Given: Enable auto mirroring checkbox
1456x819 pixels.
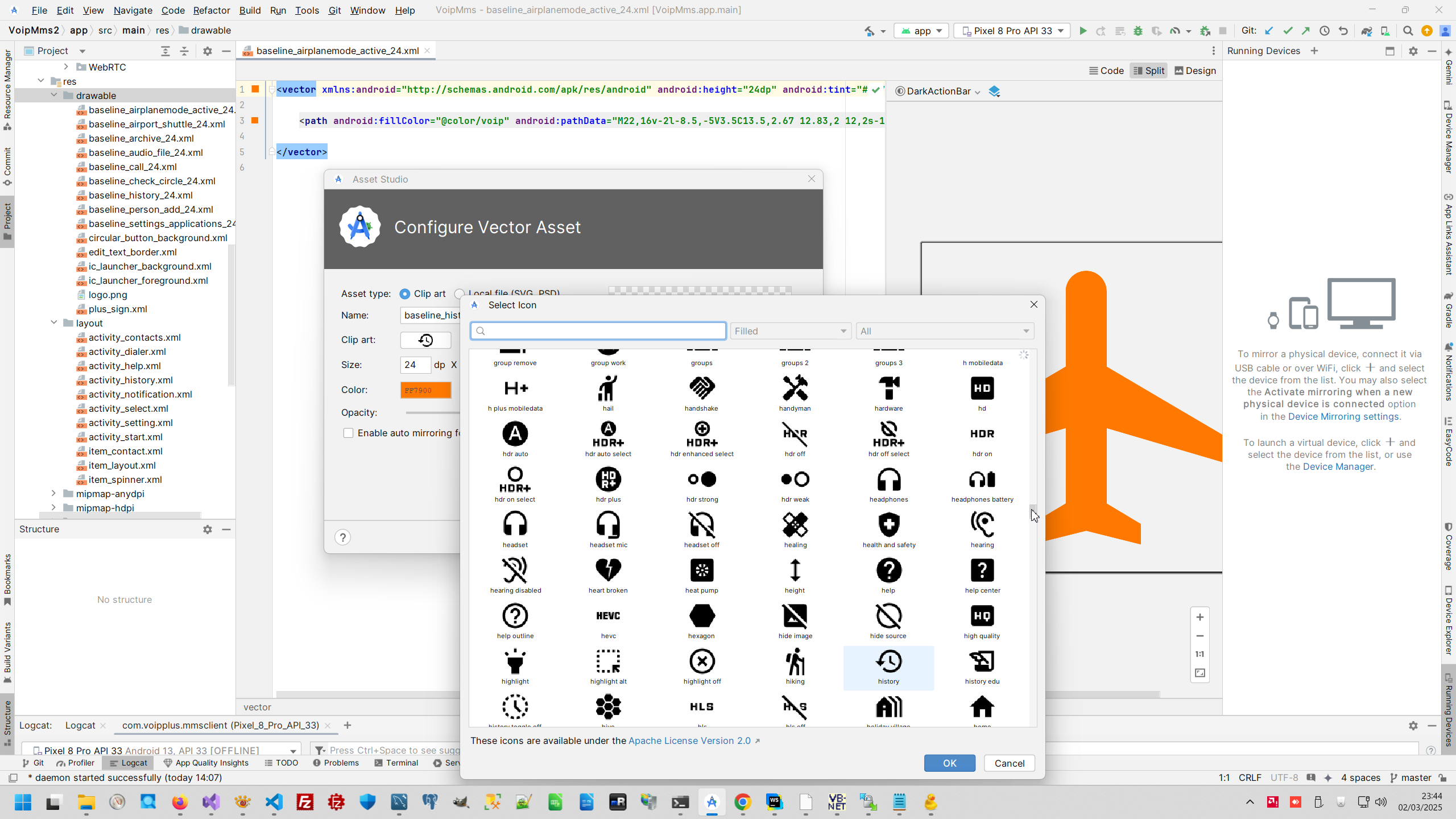Looking at the screenshot, I should pos(349,433).
